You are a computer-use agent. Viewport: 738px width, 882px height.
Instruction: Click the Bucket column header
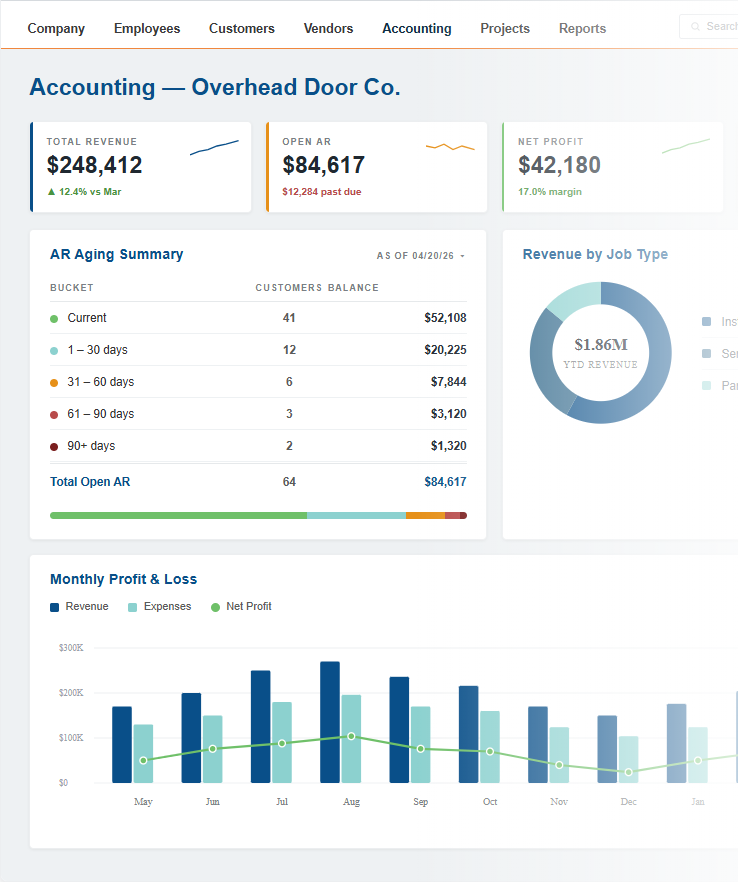pos(71,287)
